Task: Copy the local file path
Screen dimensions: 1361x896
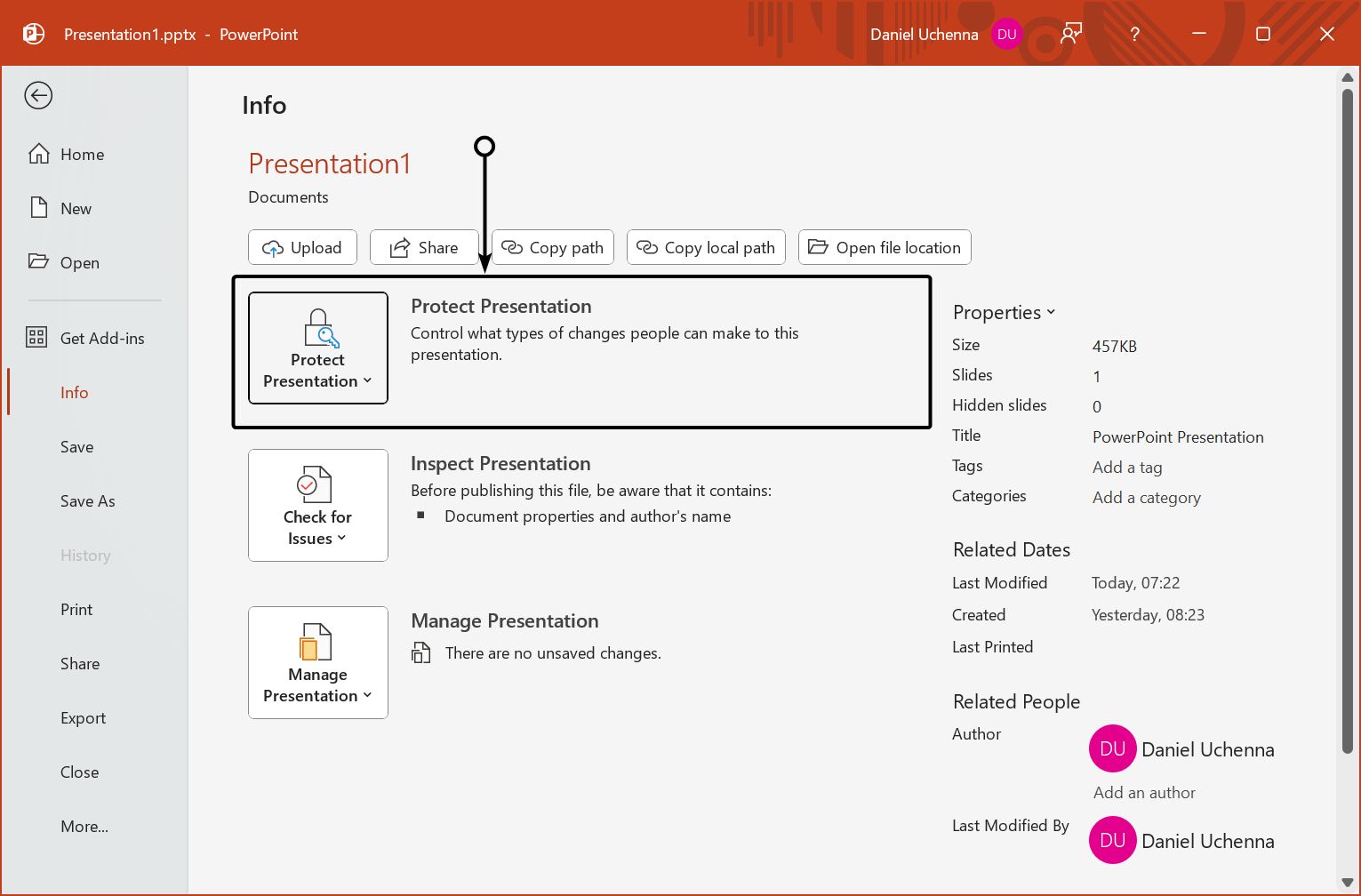Action: pyautogui.click(x=706, y=247)
